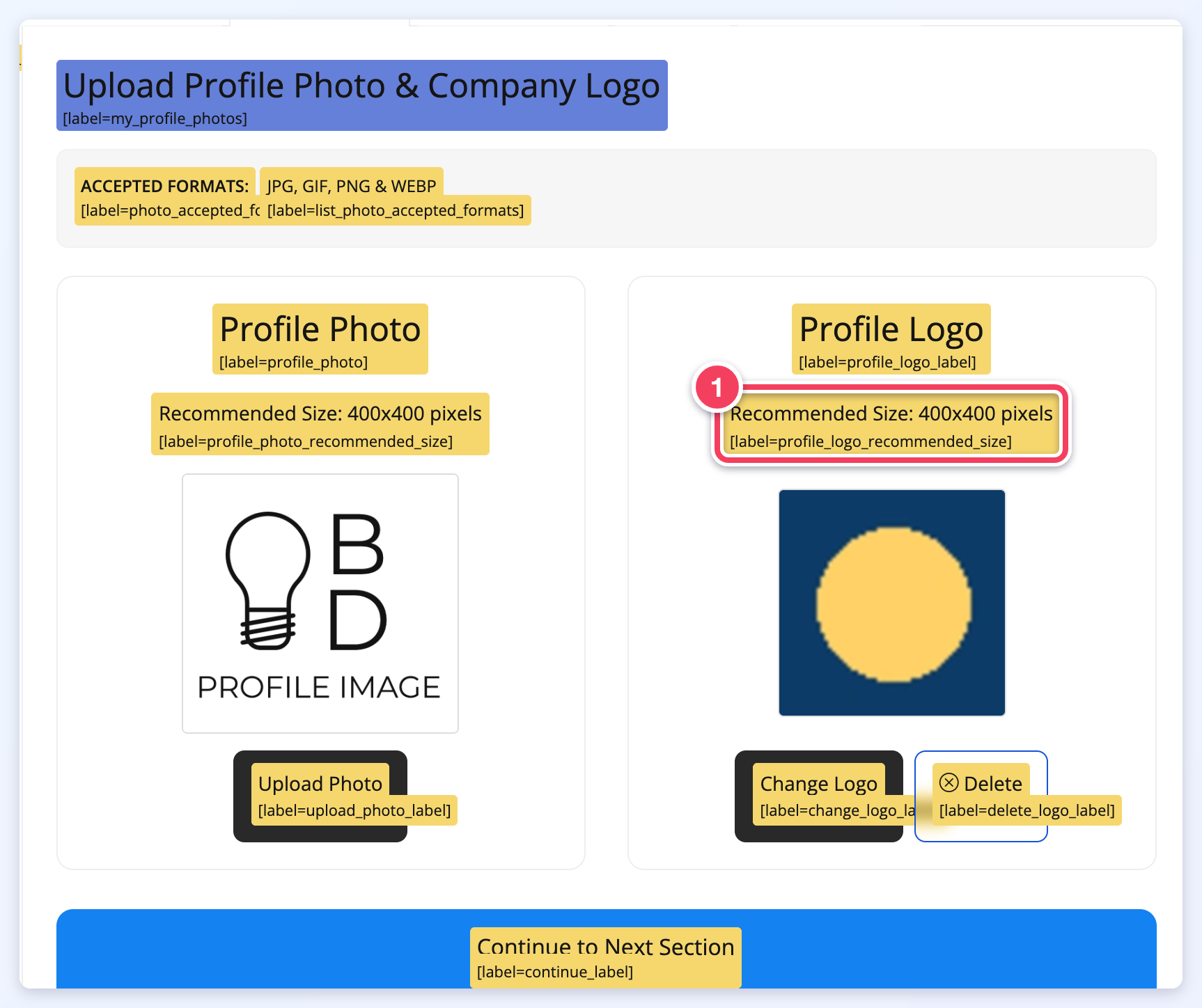Click recommended size text under Profile Logo
The height and width of the screenshot is (1008, 1202).
[x=891, y=414]
